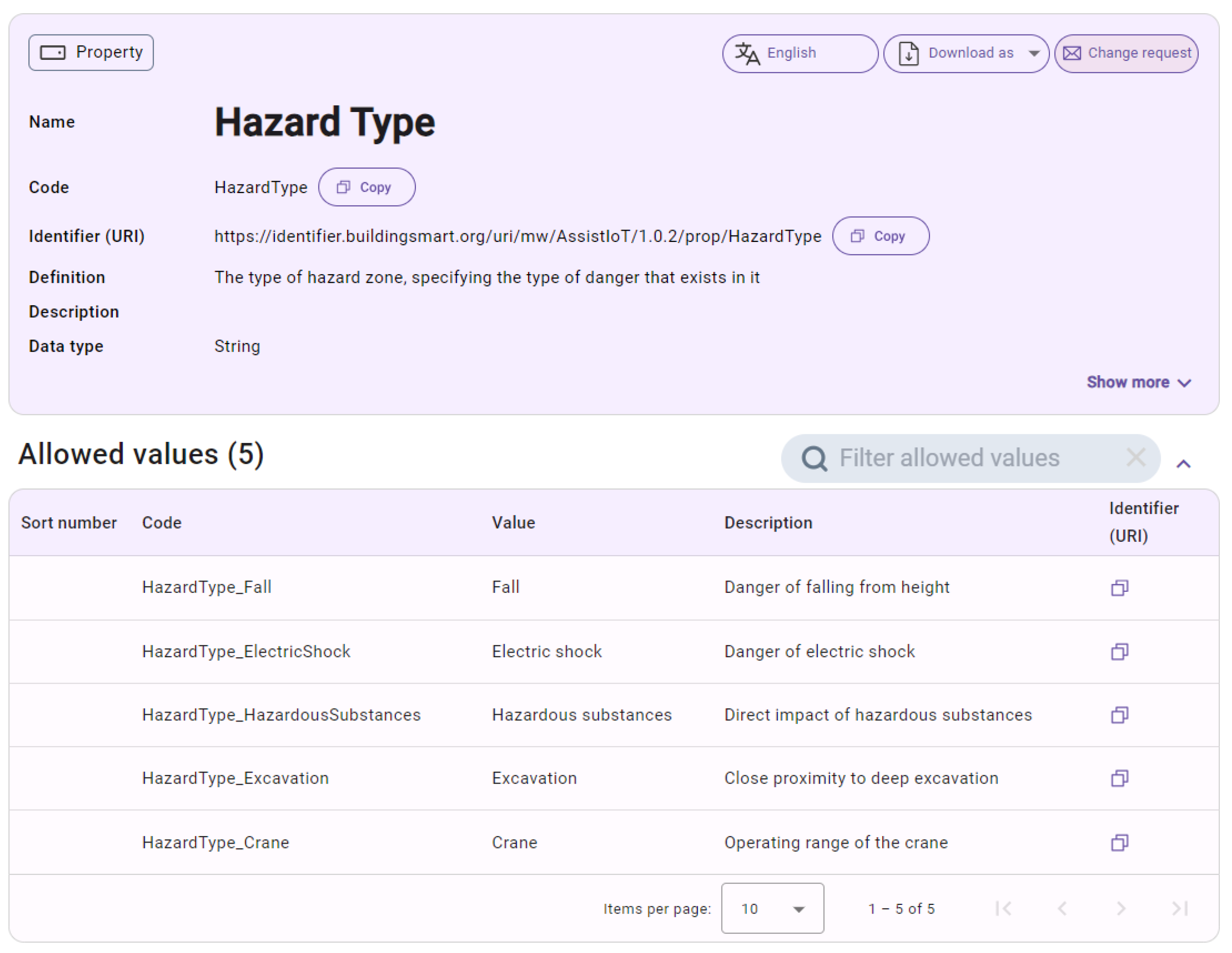The height and width of the screenshot is (953, 1232).
Task: Clear the allowed values filter
Action: (1135, 458)
